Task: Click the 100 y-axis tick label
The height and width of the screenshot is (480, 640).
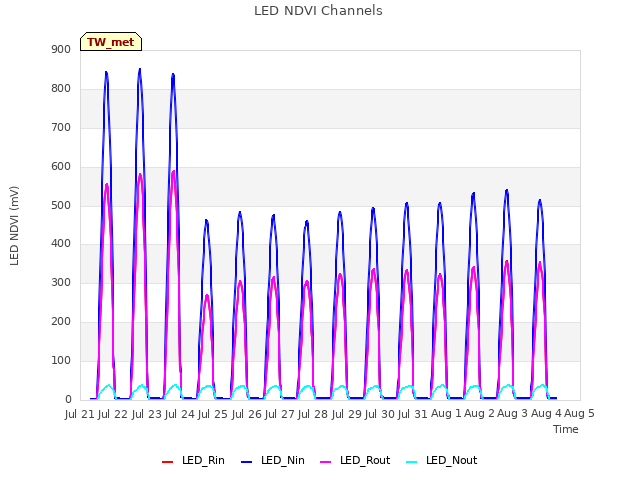Action: (61, 361)
